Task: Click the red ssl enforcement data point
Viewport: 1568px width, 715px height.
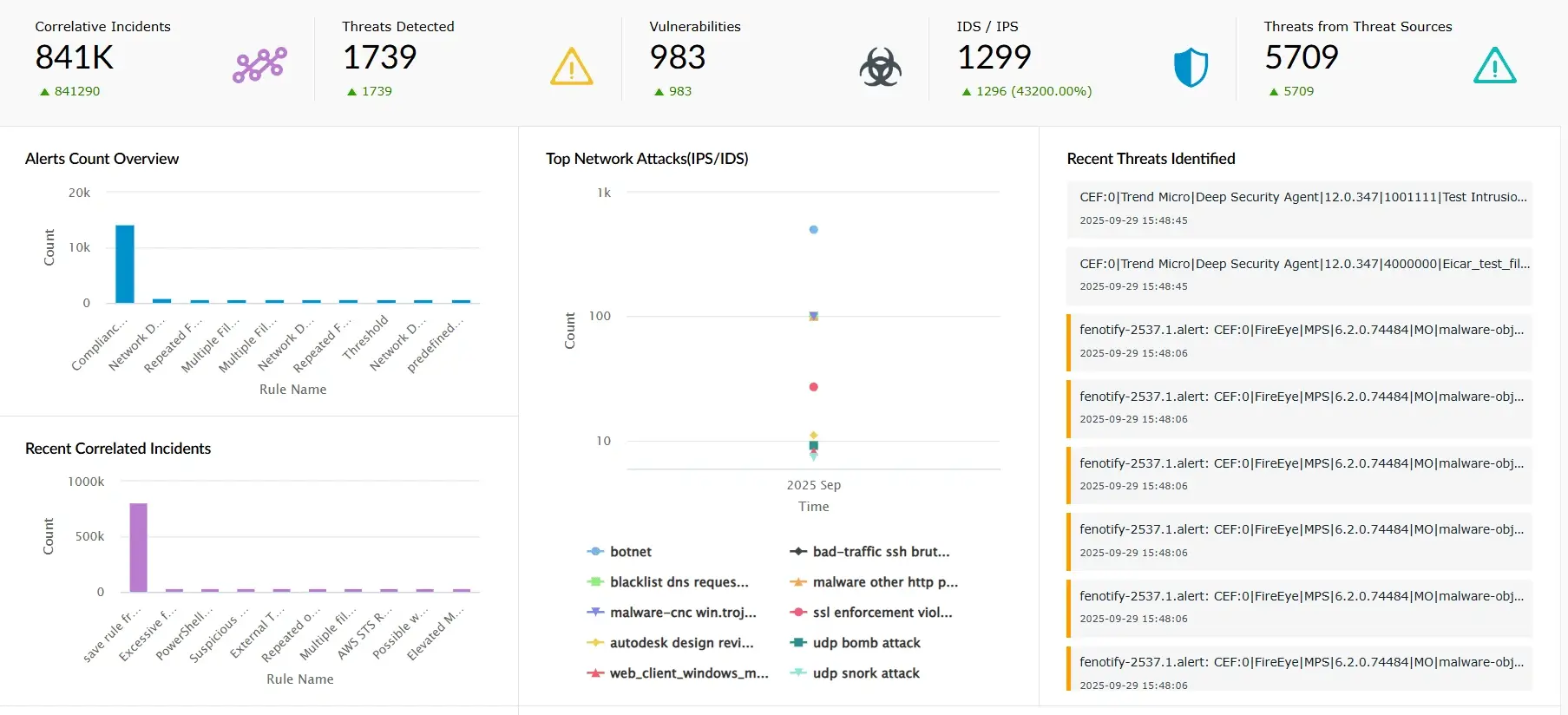Action: pyautogui.click(x=813, y=387)
